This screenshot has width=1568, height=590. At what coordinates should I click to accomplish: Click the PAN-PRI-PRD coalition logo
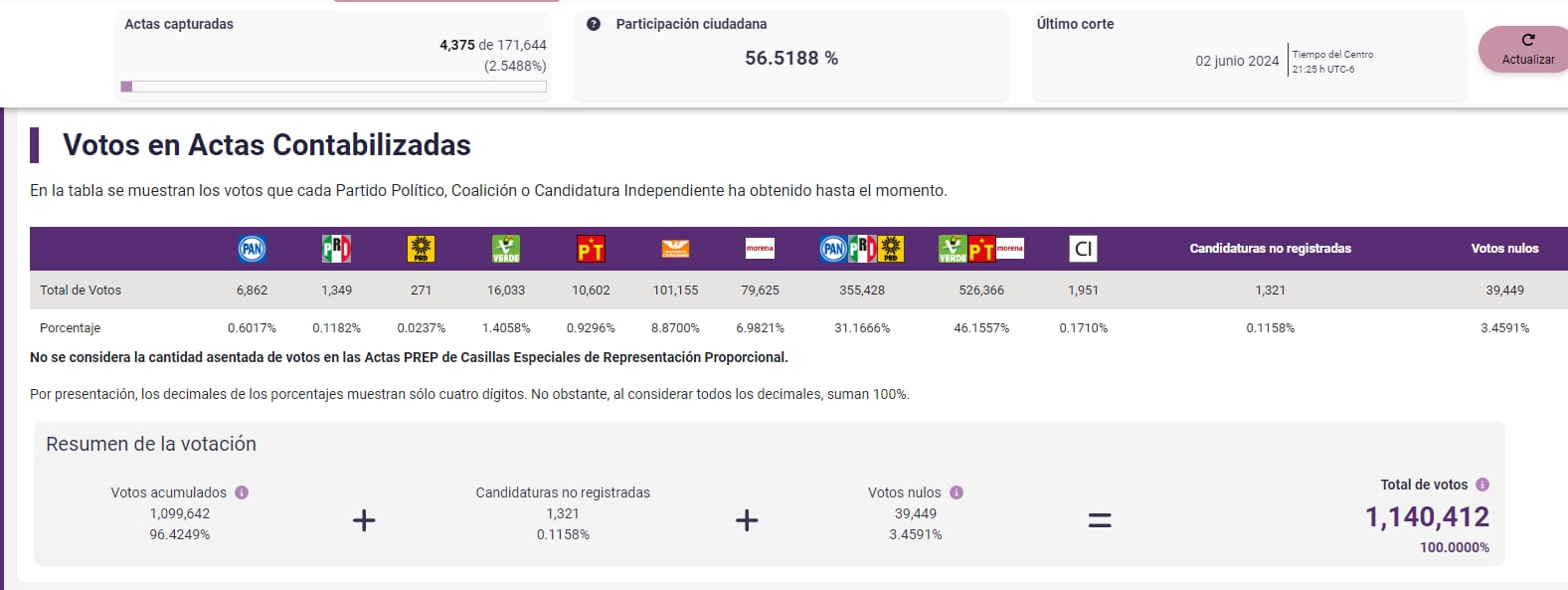coord(862,249)
